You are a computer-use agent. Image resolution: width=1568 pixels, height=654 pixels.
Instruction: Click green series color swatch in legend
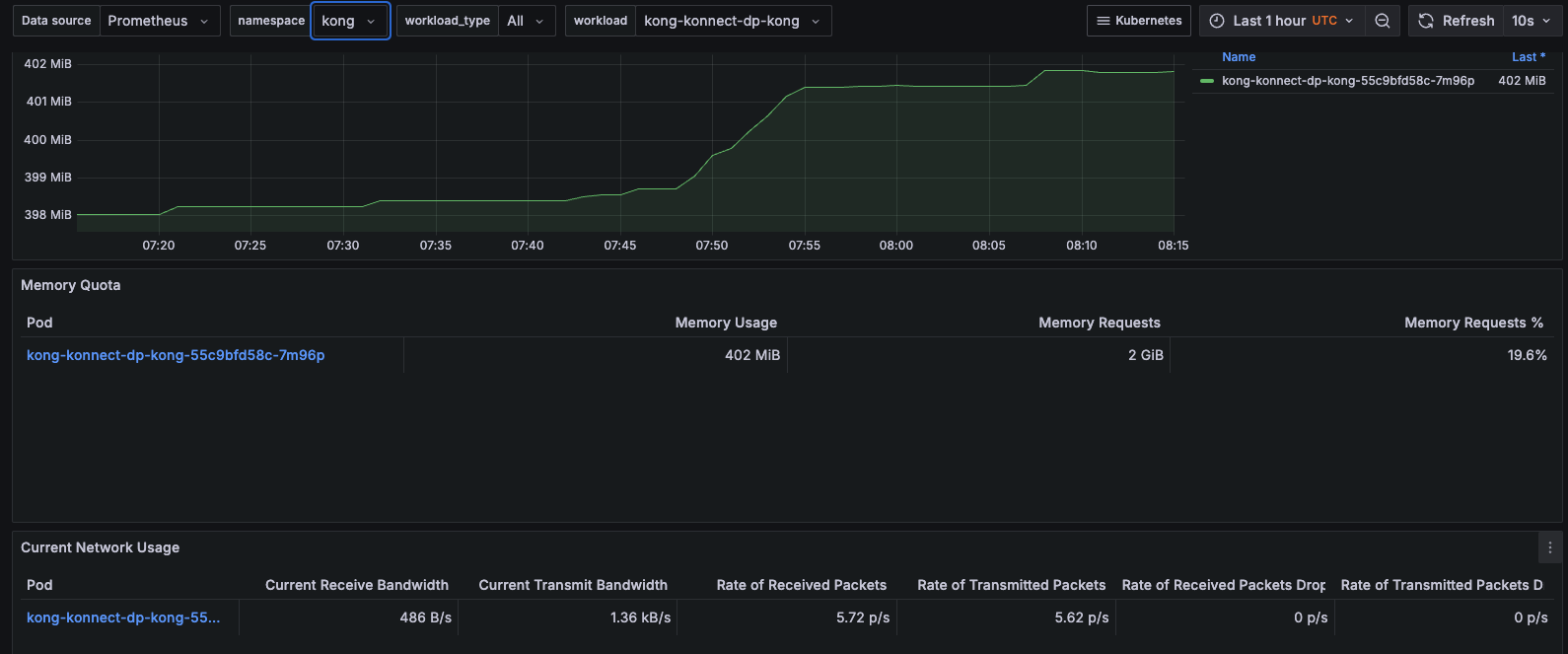[x=1207, y=81]
